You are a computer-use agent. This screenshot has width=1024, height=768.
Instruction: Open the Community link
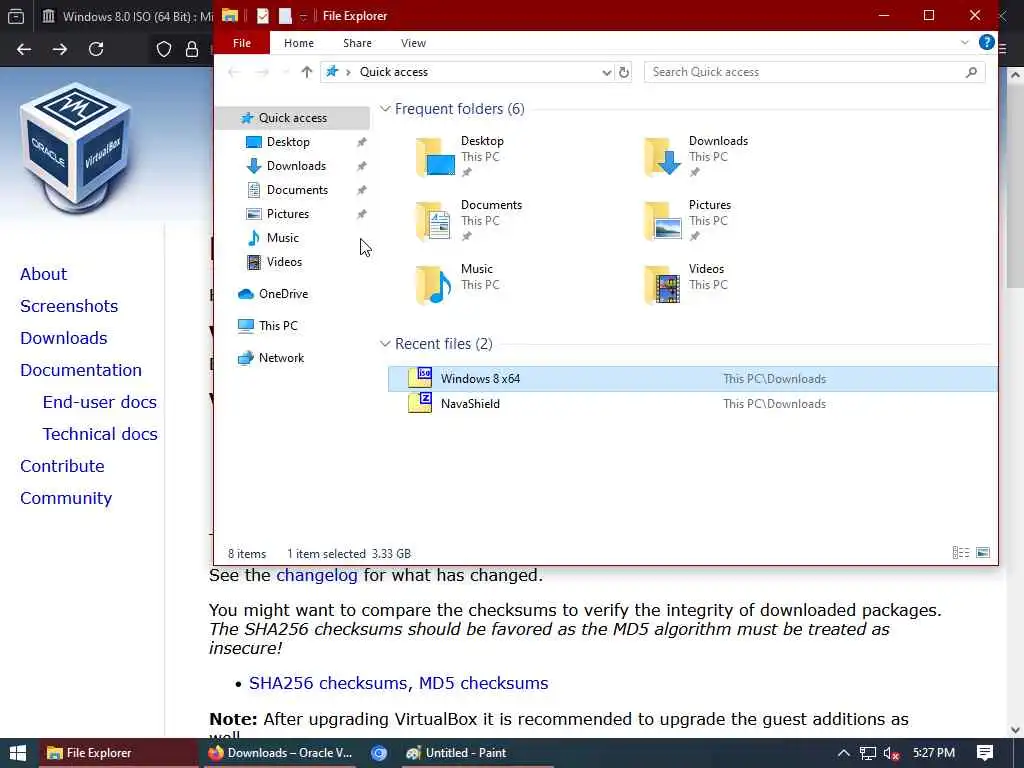tap(66, 498)
